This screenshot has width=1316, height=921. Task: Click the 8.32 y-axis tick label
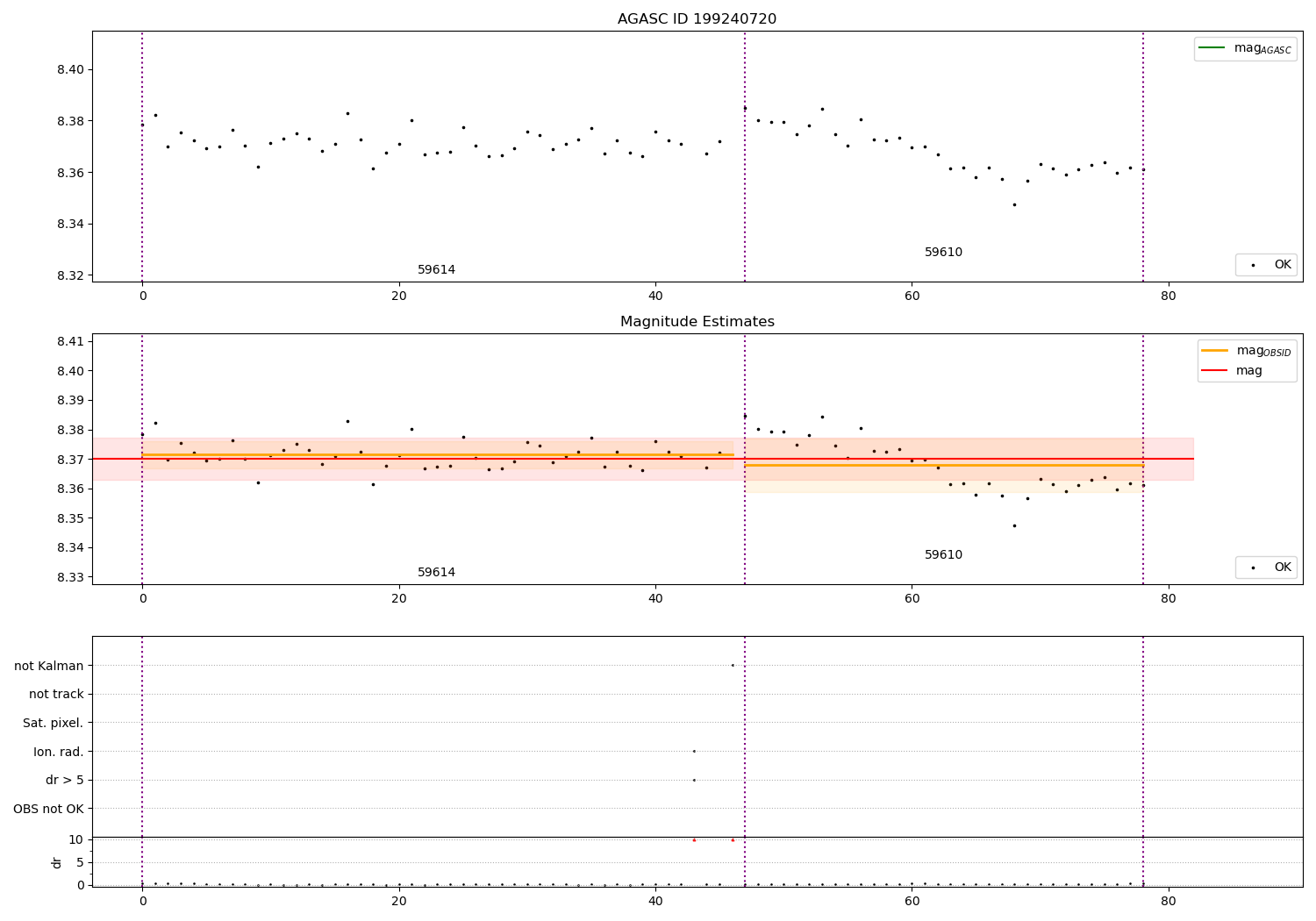(69, 275)
